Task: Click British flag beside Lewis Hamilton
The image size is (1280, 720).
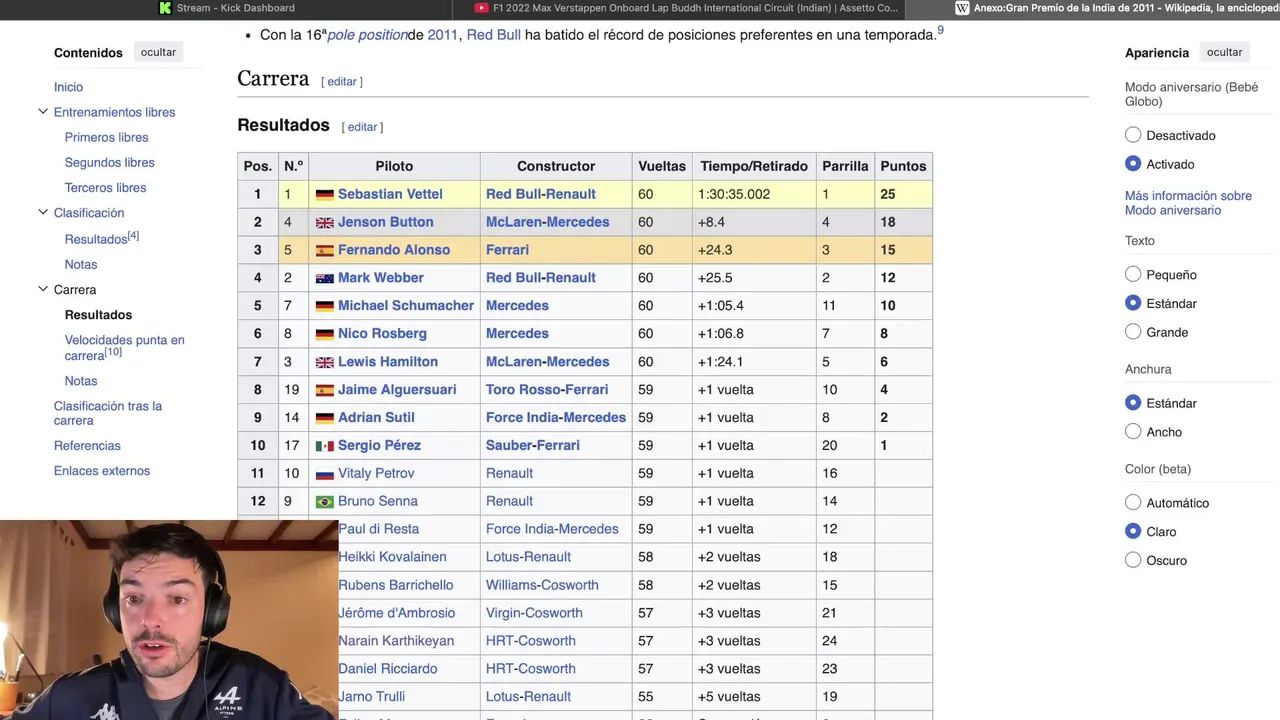Action: [324, 362]
